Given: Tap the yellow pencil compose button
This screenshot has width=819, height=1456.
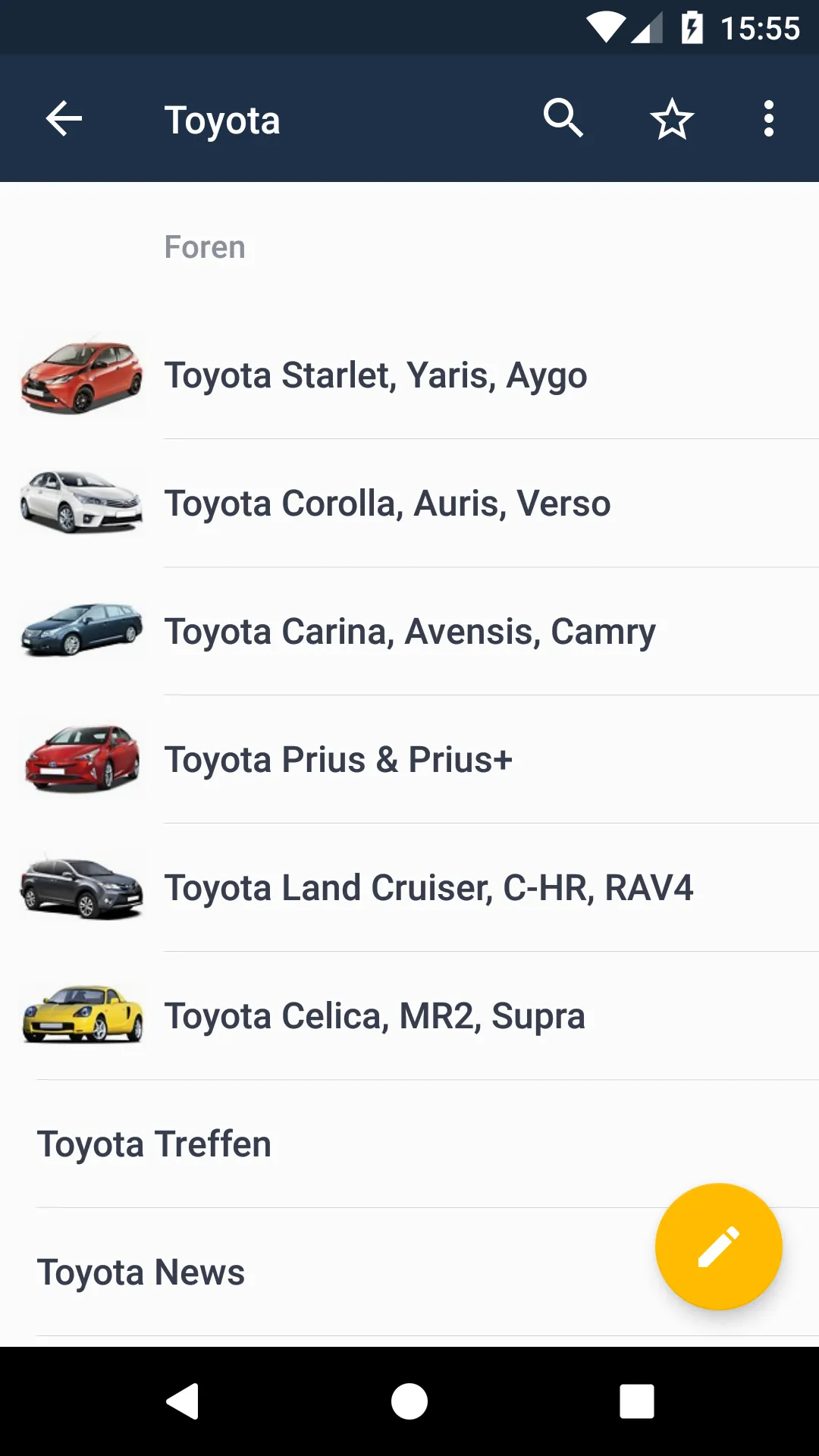Looking at the screenshot, I should 718,1246.
